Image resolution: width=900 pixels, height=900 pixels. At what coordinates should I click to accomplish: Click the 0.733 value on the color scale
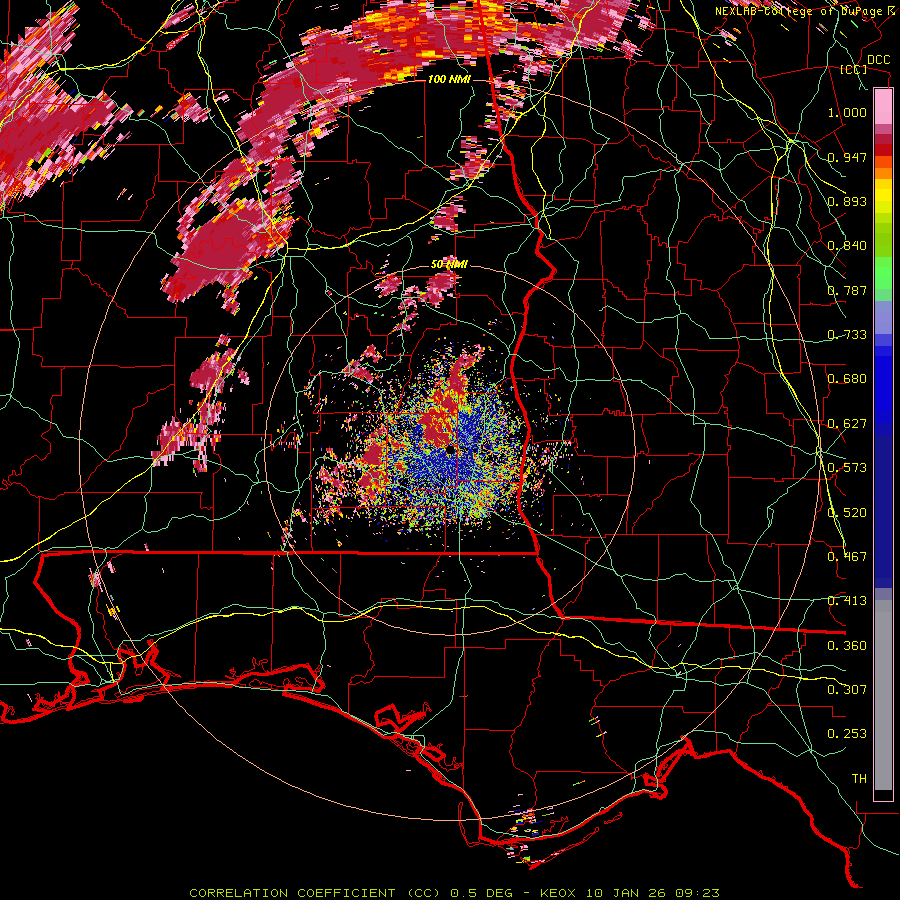(x=847, y=335)
